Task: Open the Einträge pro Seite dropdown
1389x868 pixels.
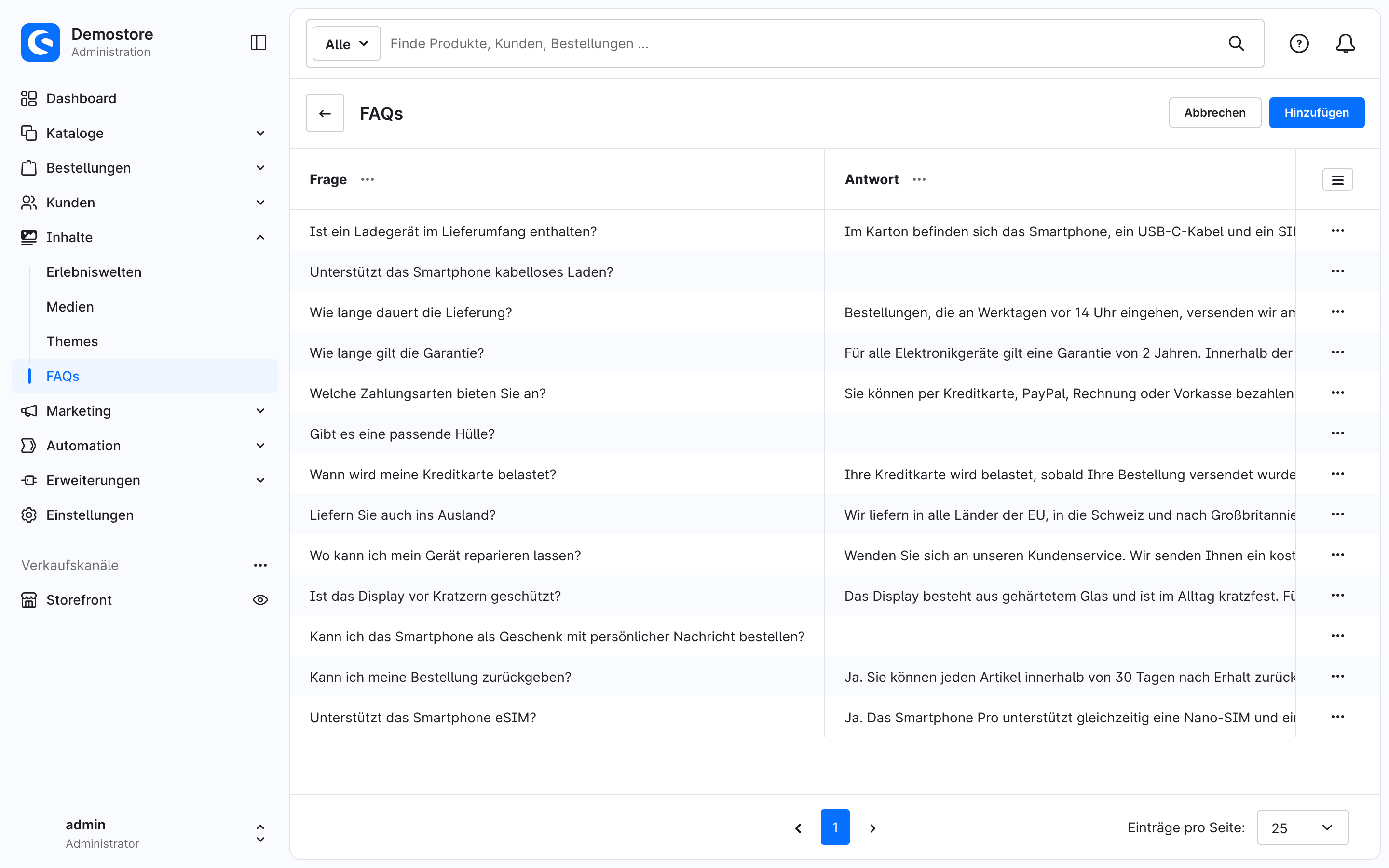Action: tap(1302, 828)
